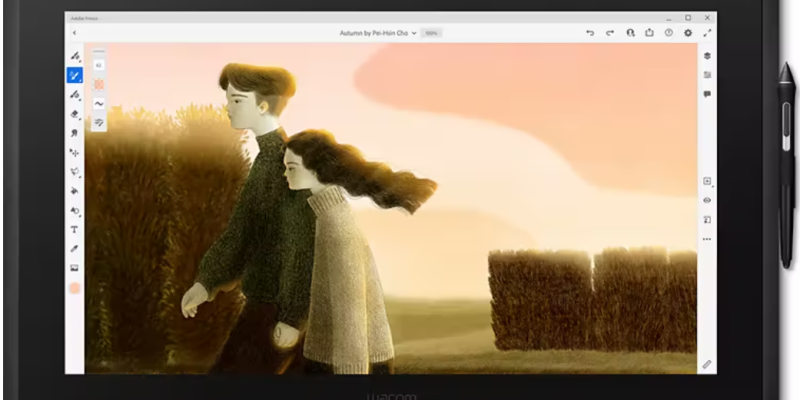Open the brush smoothing setting
Image resolution: width=800 pixels, height=400 pixels.
[x=99, y=104]
